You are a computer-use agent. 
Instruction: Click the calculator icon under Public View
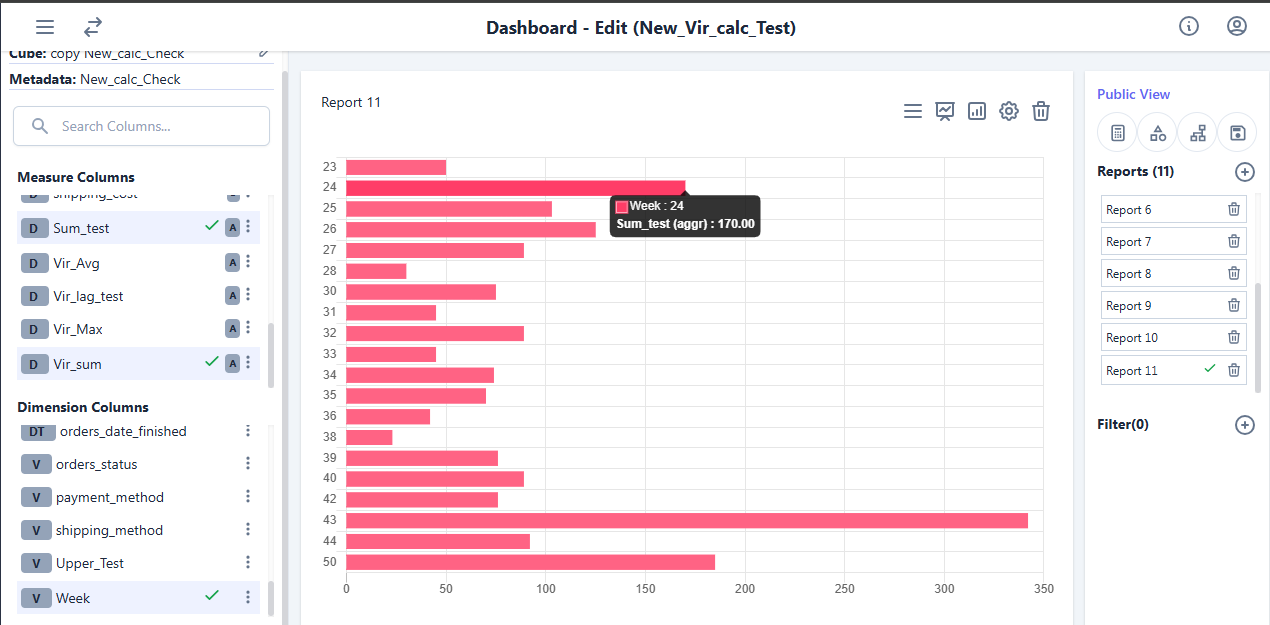coord(1117,132)
